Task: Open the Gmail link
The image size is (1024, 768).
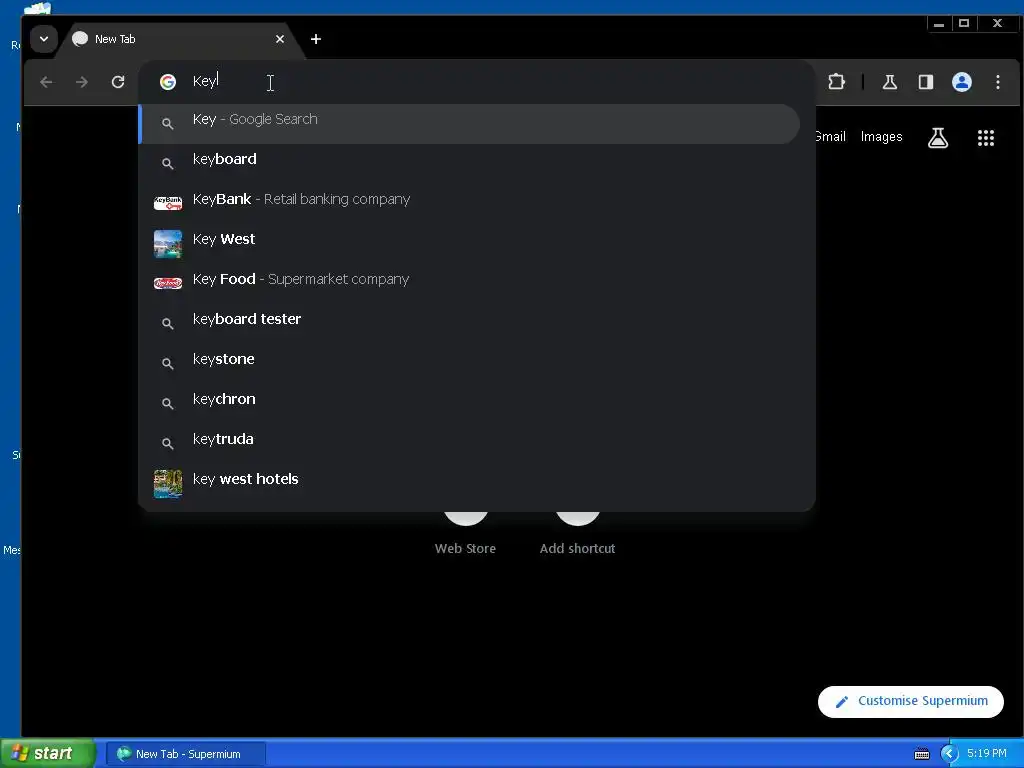Action: pos(830,136)
